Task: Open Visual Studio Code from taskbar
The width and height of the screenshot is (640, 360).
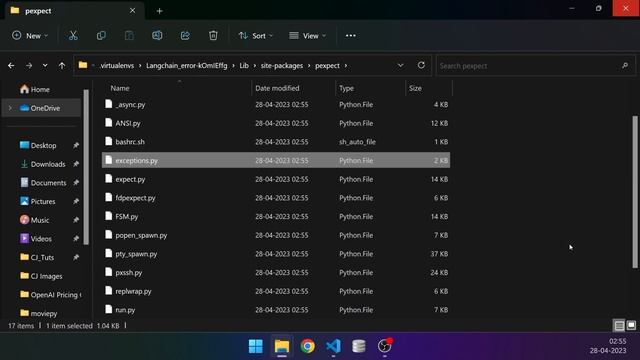Action: pyautogui.click(x=333, y=346)
